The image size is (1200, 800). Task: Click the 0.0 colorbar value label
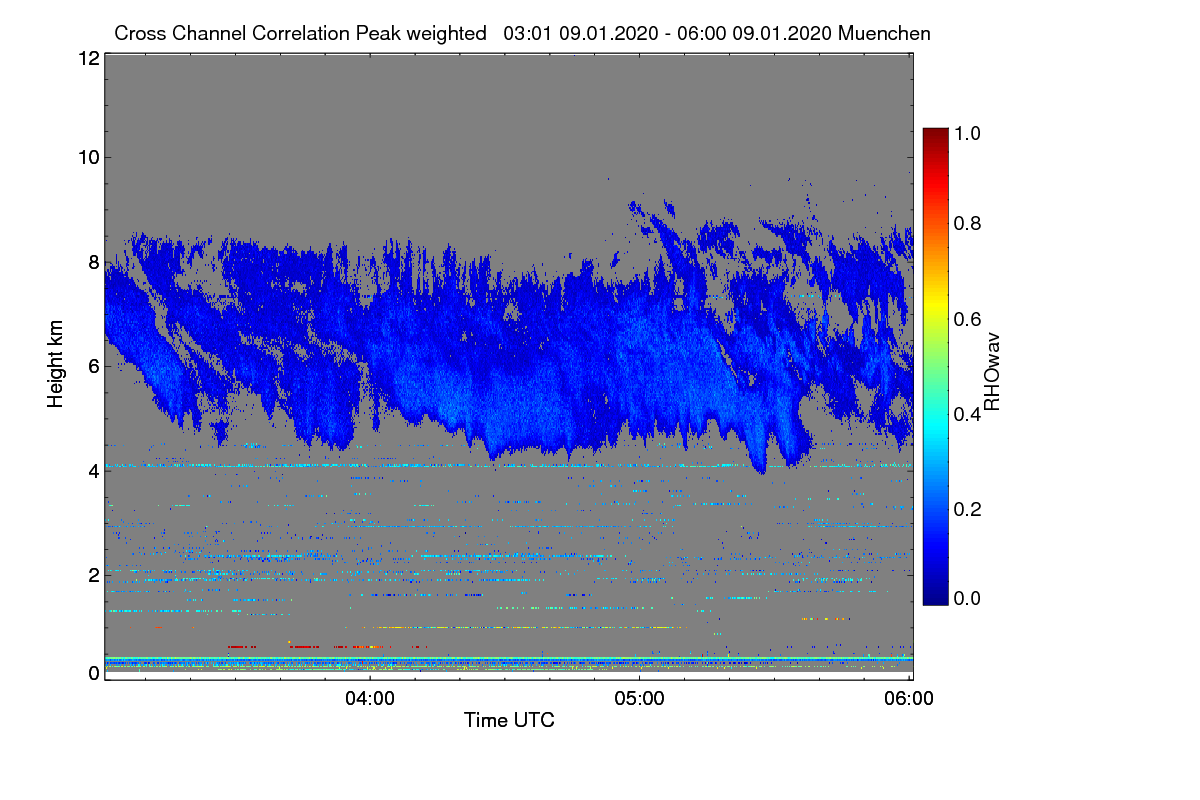pos(969,598)
